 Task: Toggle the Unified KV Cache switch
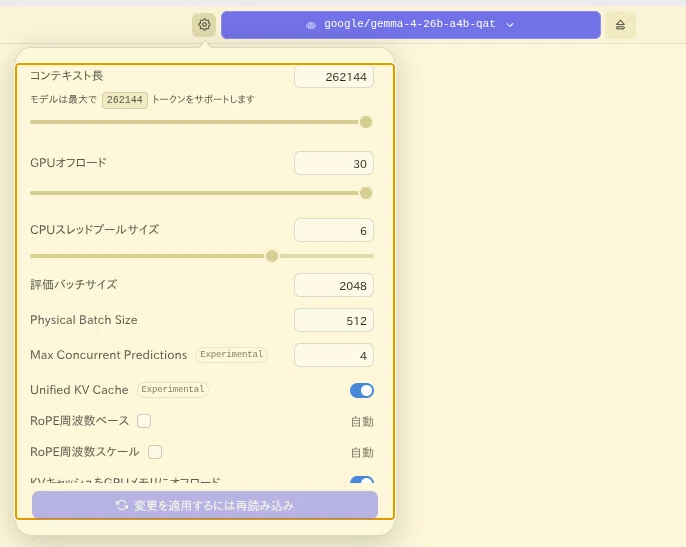click(x=362, y=390)
